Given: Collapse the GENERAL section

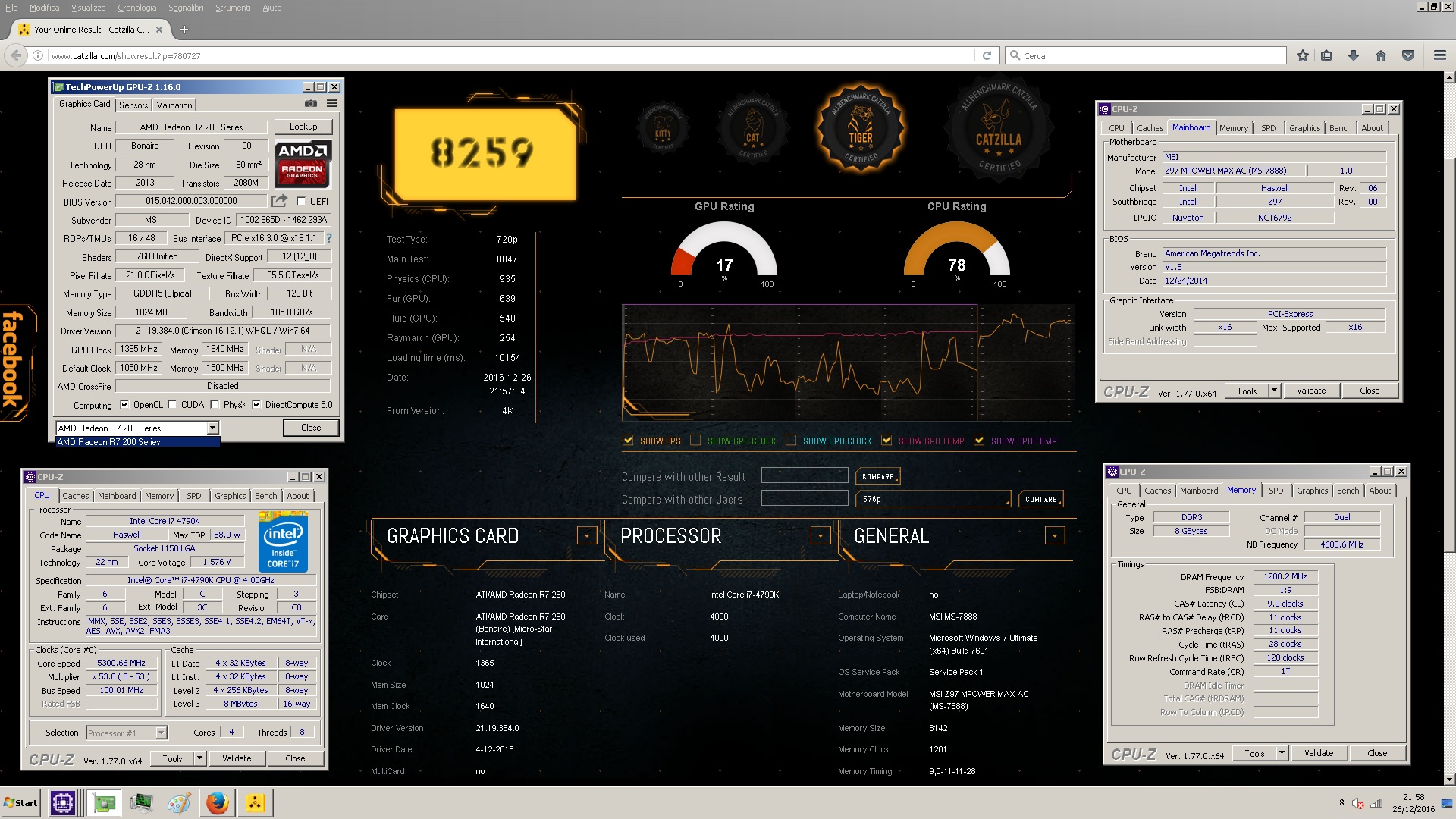Looking at the screenshot, I should tap(1055, 535).
